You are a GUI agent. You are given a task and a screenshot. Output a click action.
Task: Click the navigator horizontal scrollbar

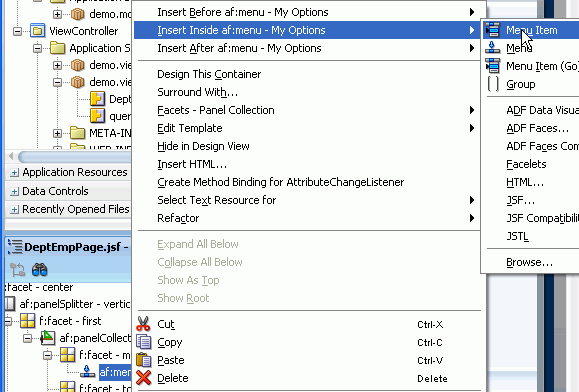pos(74,157)
